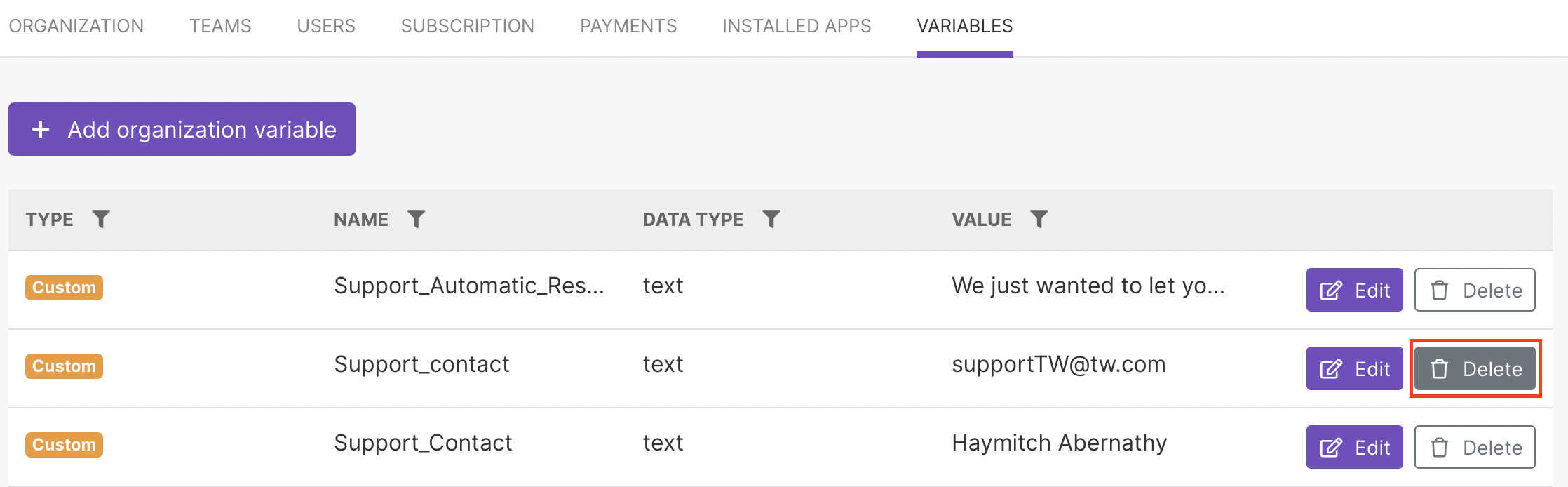The height and width of the screenshot is (487, 1568).
Task: Click 'text' data type in supportTW@tw.com row
Action: point(663,364)
